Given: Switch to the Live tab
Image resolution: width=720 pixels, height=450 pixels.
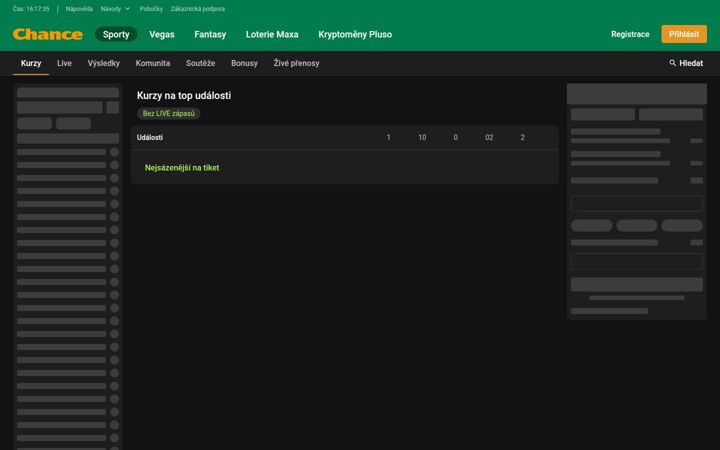Looking at the screenshot, I should point(64,63).
